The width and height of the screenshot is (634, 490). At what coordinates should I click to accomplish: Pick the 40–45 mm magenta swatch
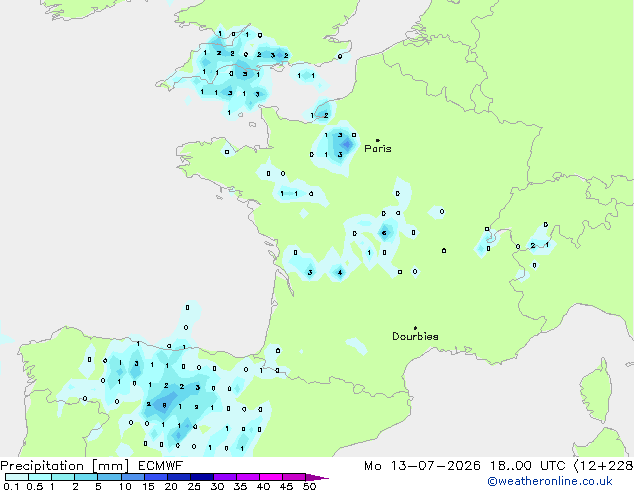[x=271, y=477]
